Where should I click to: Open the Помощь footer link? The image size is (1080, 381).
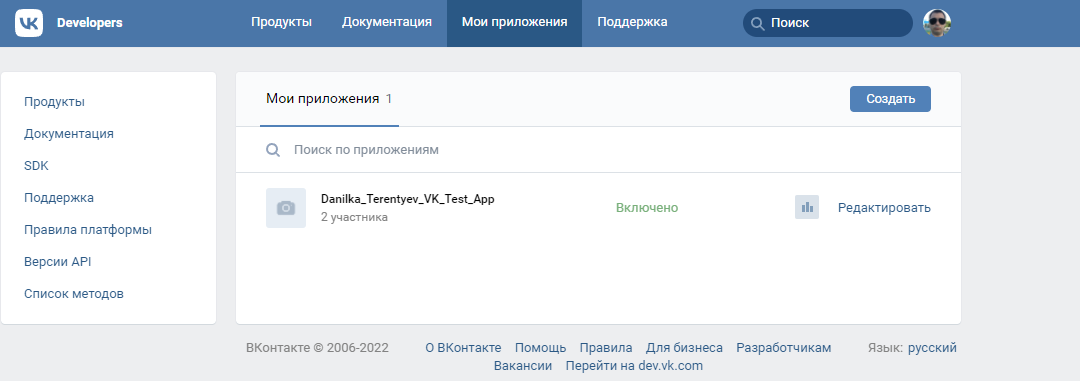(x=541, y=348)
